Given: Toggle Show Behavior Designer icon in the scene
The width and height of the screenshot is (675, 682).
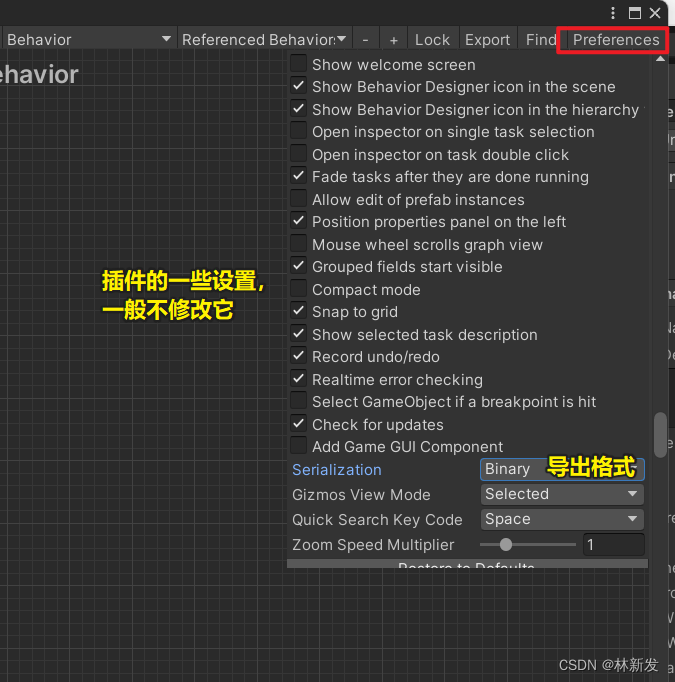Looking at the screenshot, I should click(299, 86).
